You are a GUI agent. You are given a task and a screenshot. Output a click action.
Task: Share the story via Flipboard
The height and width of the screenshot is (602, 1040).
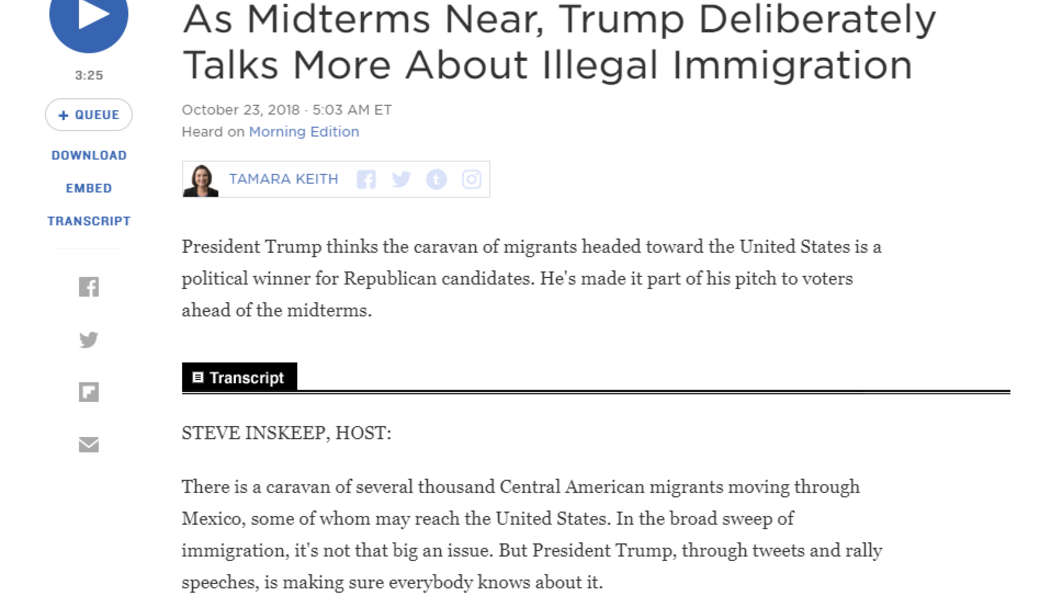tap(88, 391)
